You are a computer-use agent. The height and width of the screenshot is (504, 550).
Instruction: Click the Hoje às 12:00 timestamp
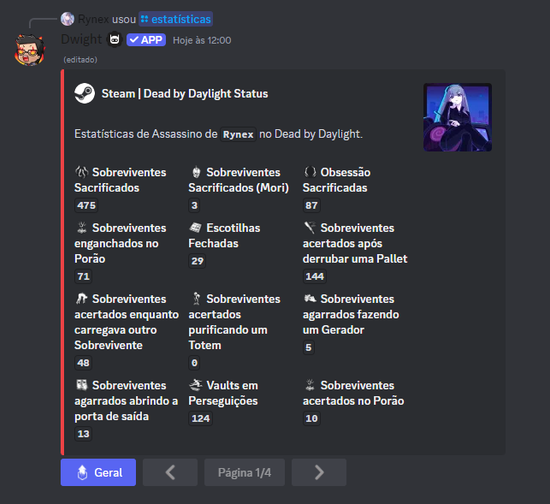coord(202,40)
